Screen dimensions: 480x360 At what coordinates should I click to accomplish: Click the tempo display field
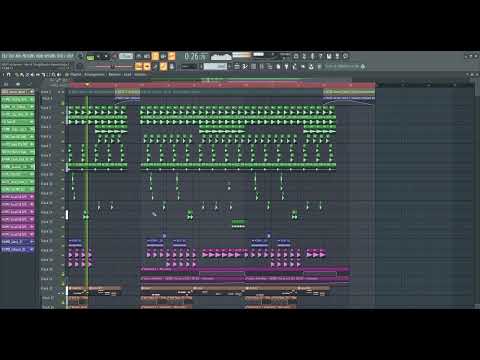coord(126,56)
